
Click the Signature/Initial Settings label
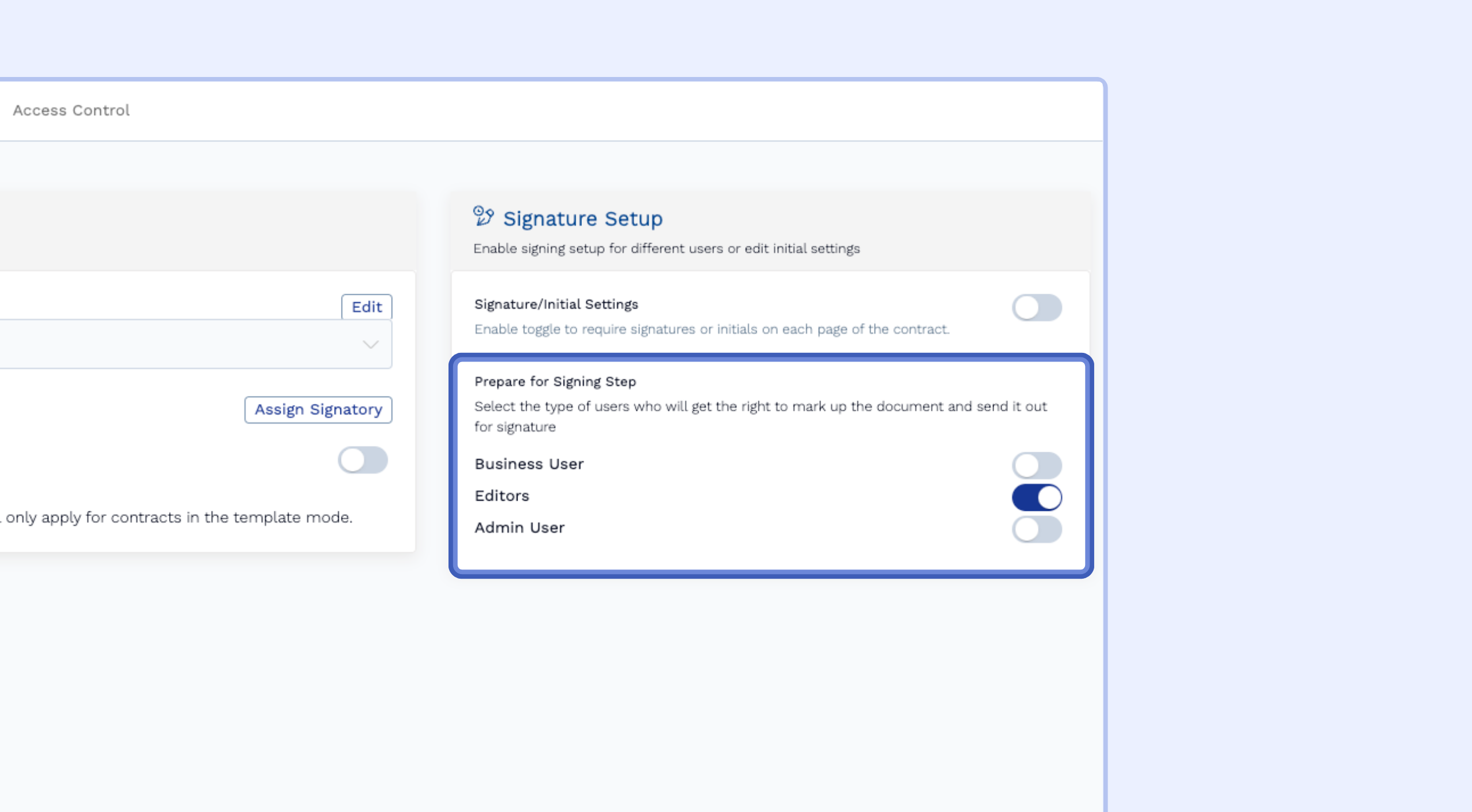tap(555, 304)
